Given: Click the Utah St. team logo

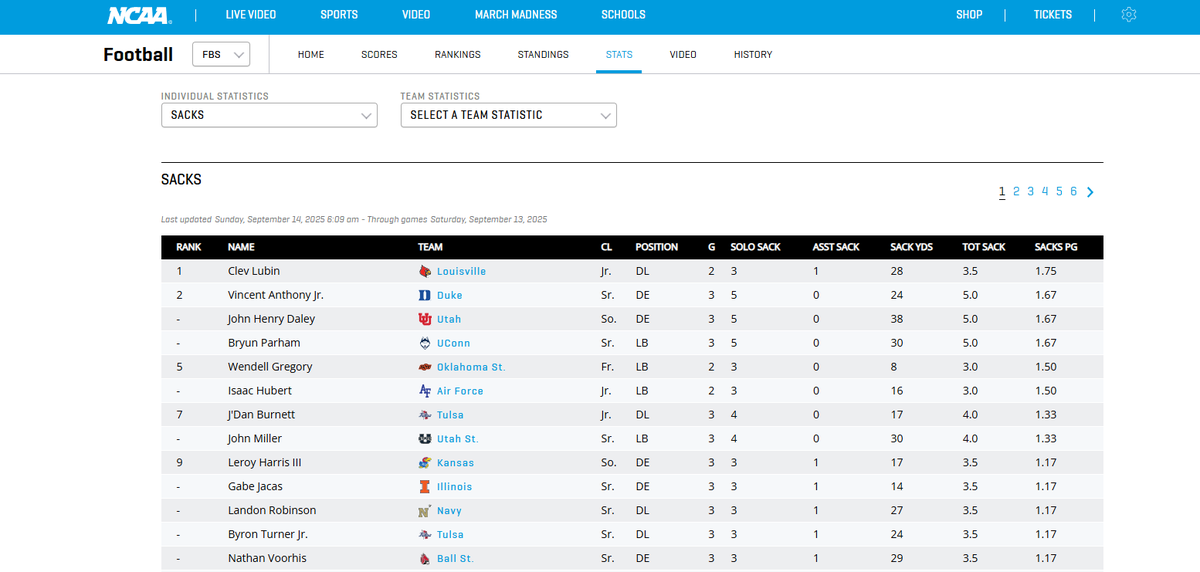Looking at the screenshot, I should point(425,439).
